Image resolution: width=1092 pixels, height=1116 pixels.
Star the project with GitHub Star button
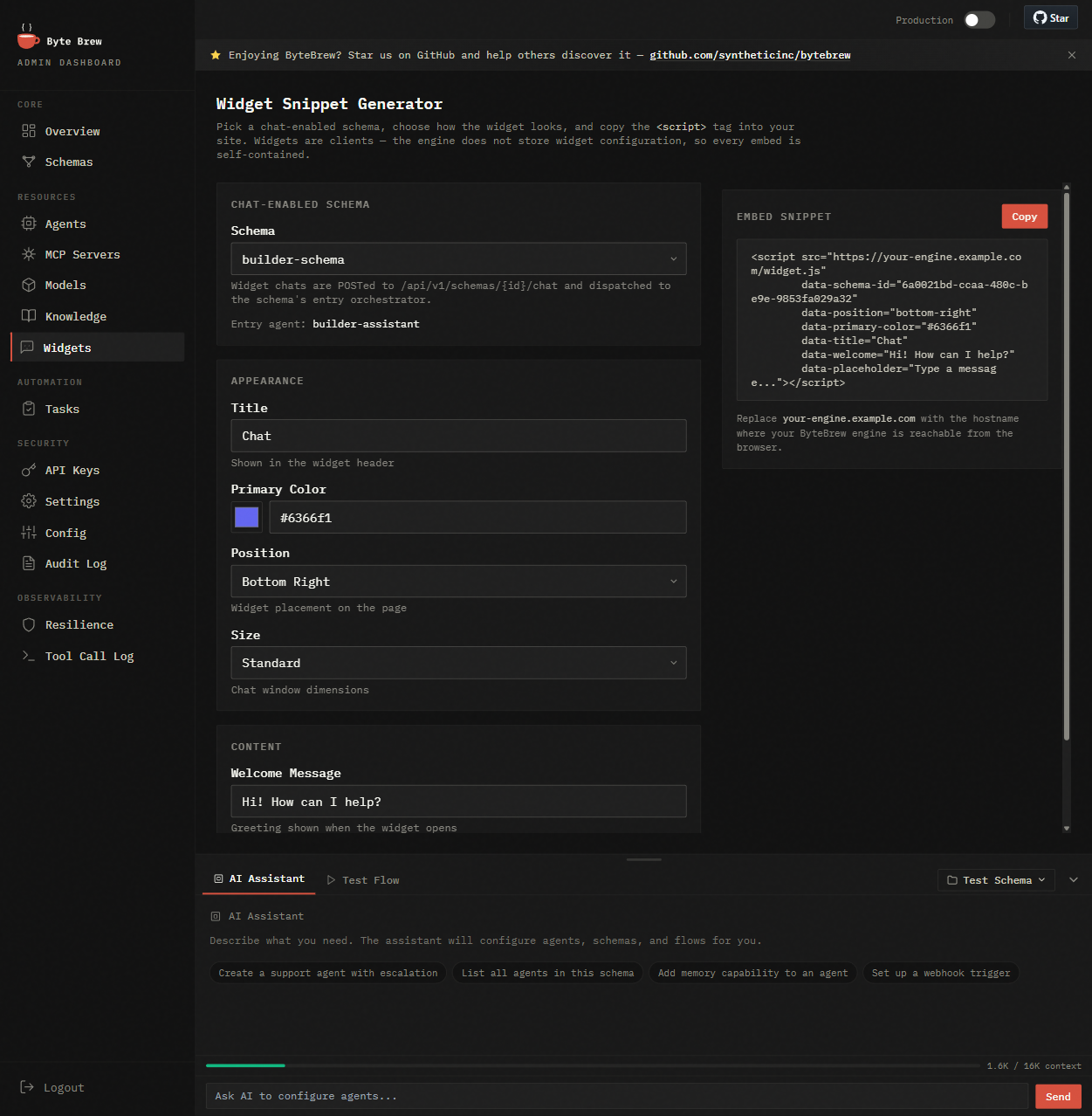point(1051,17)
